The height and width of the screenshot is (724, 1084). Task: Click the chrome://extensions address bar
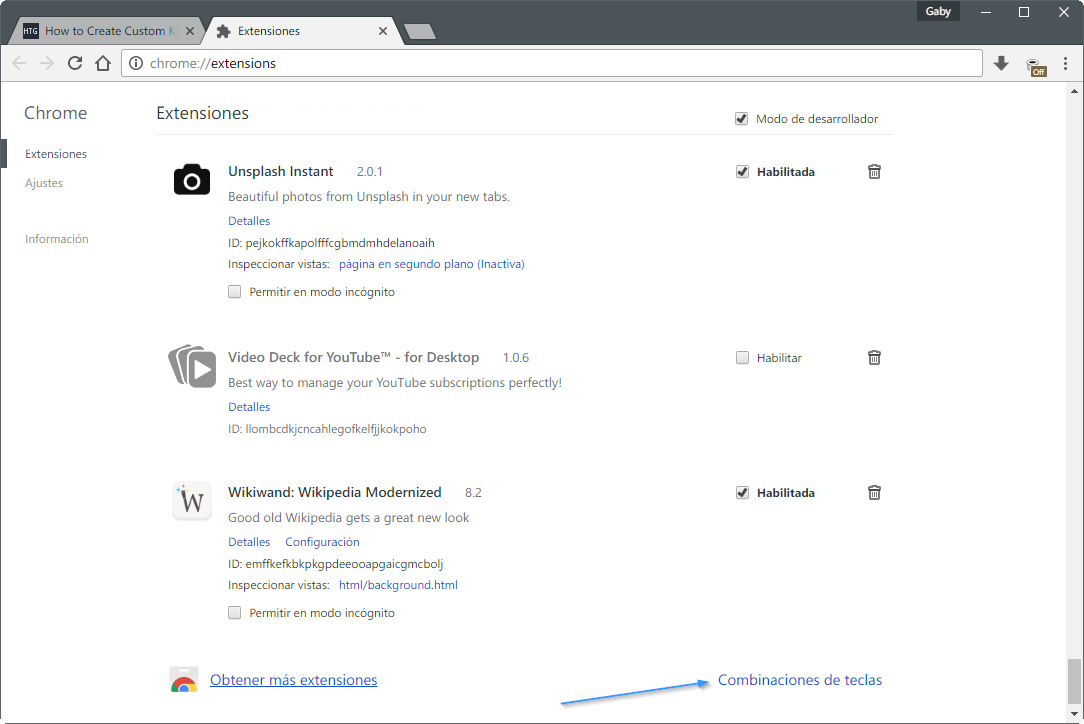[552, 63]
